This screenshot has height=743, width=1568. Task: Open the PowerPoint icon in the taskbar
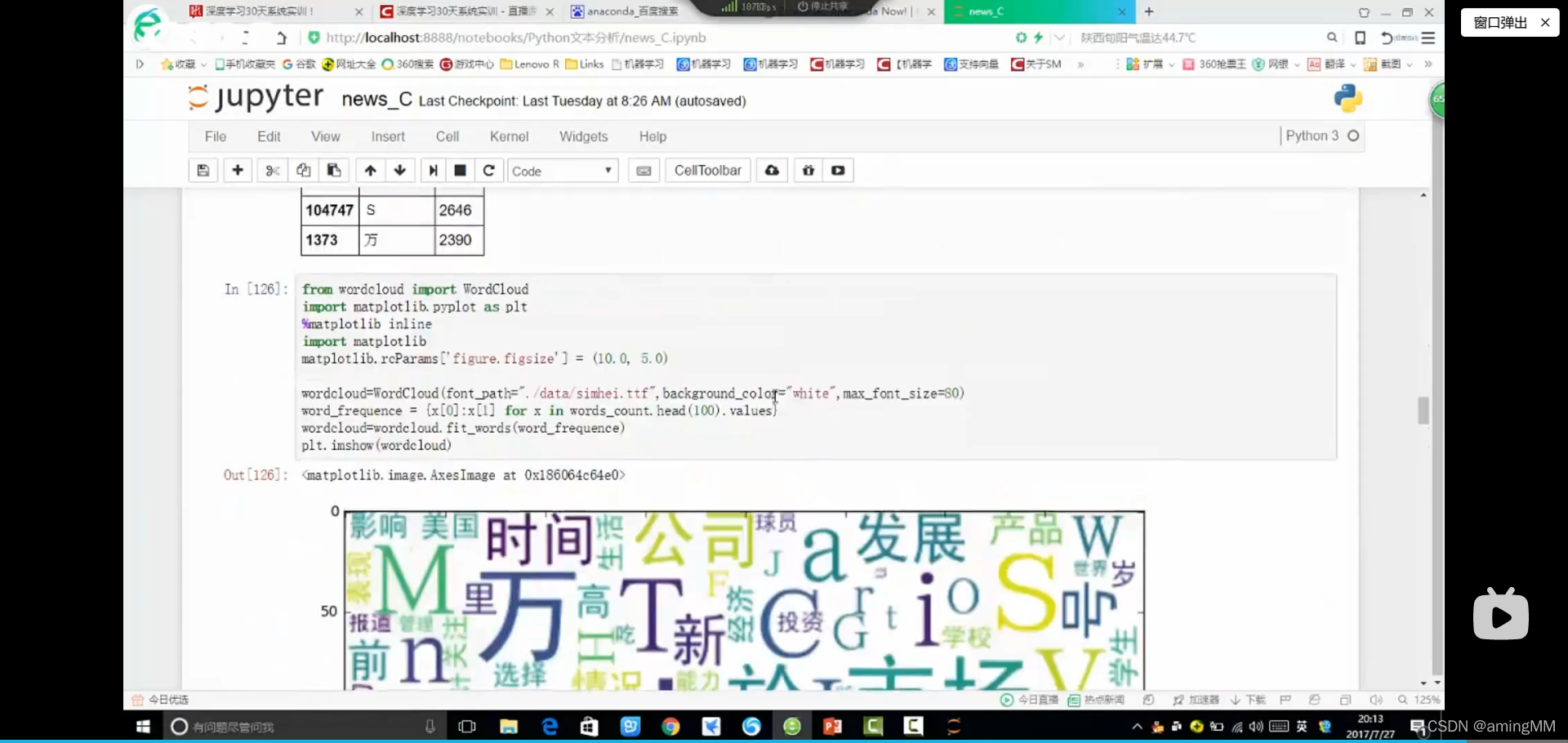[832, 727]
